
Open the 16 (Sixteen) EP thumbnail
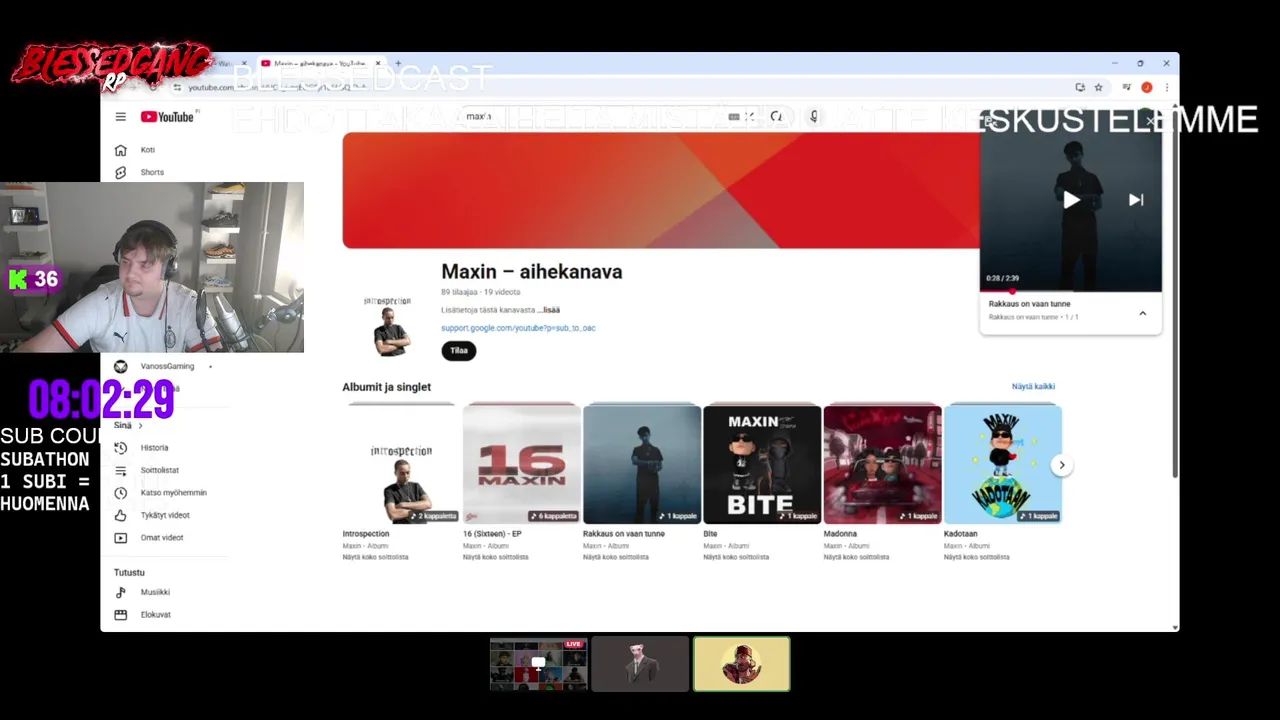(x=521, y=464)
